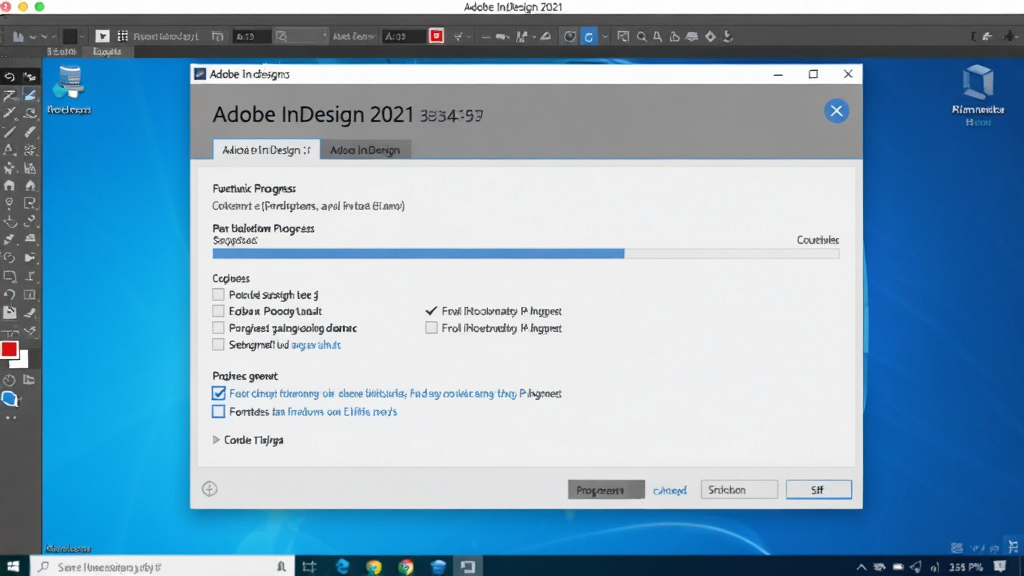Follow the blue 'agzar shdt' link
Viewport: 1024px width, 576px height.
click(x=315, y=345)
